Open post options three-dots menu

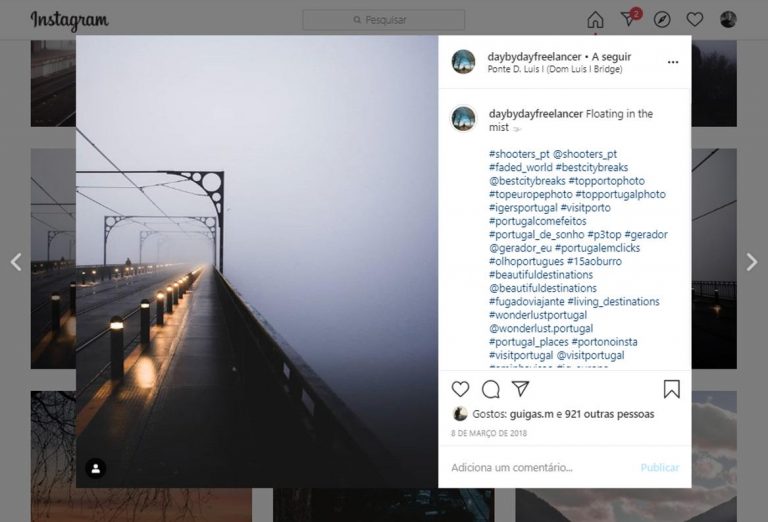click(x=673, y=62)
